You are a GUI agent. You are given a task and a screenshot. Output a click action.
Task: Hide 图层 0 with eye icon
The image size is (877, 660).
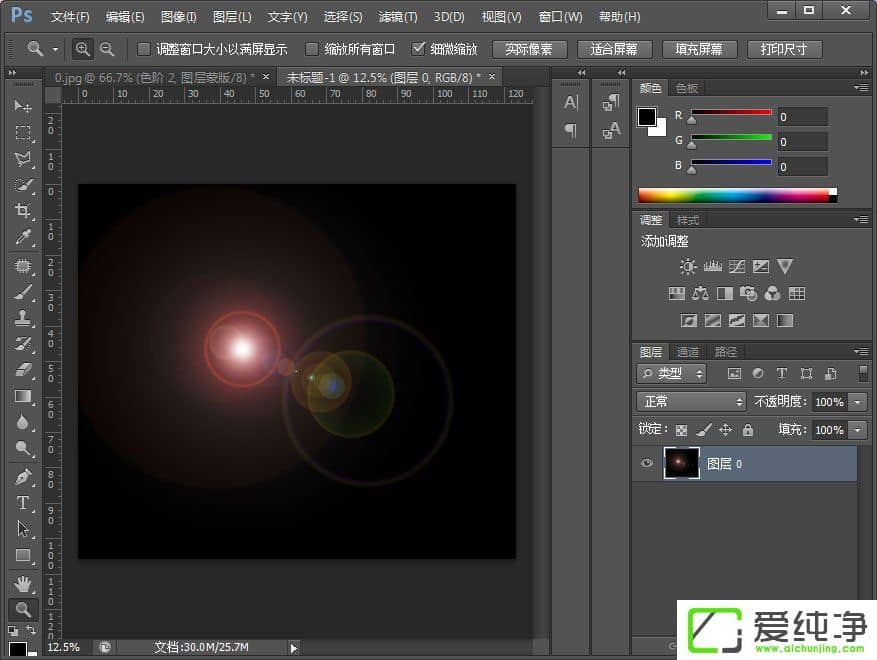(x=647, y=463)
